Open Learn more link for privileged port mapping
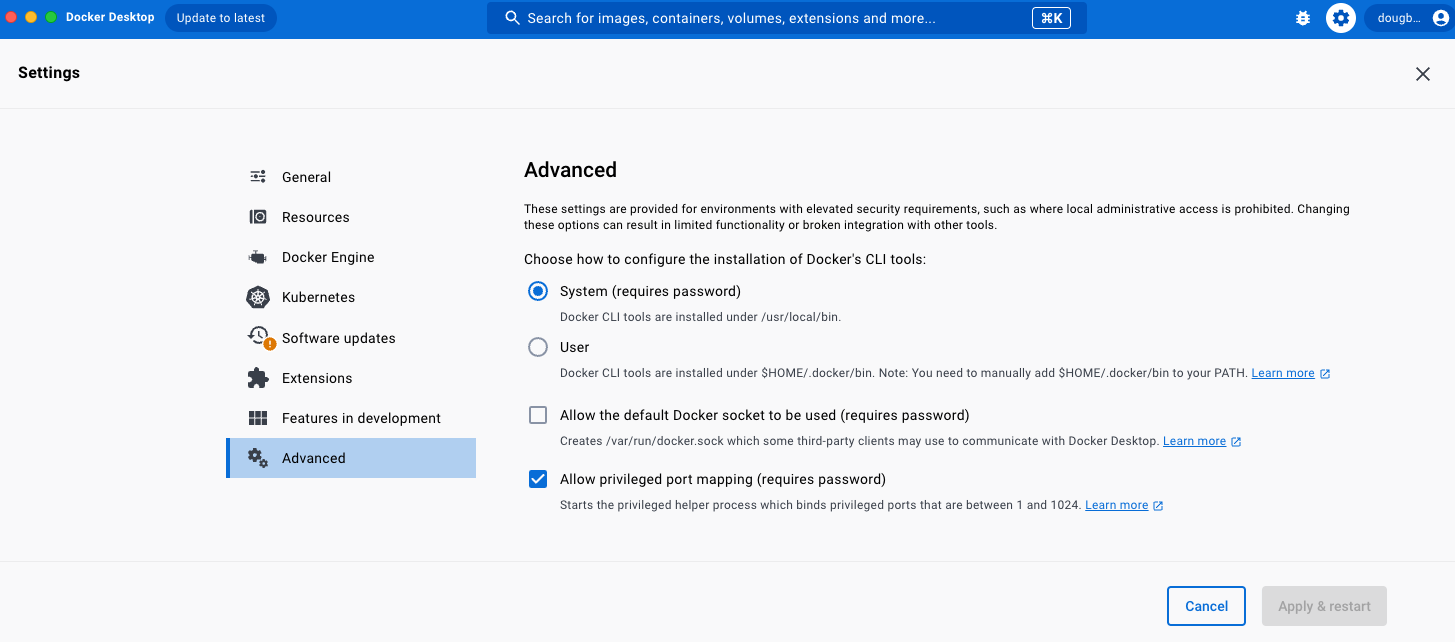 [1116, 505]
